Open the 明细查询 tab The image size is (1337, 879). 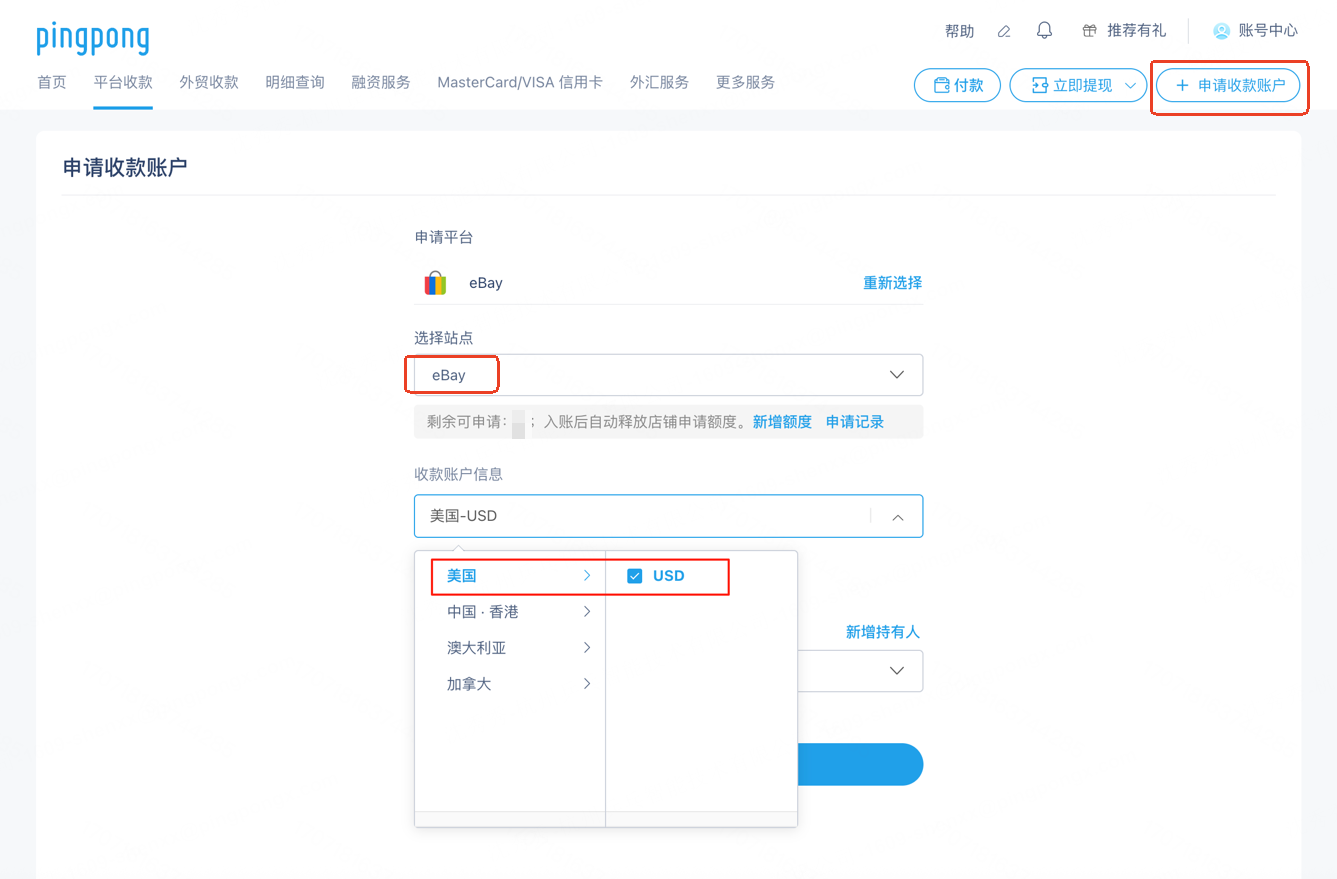point(295,82)
